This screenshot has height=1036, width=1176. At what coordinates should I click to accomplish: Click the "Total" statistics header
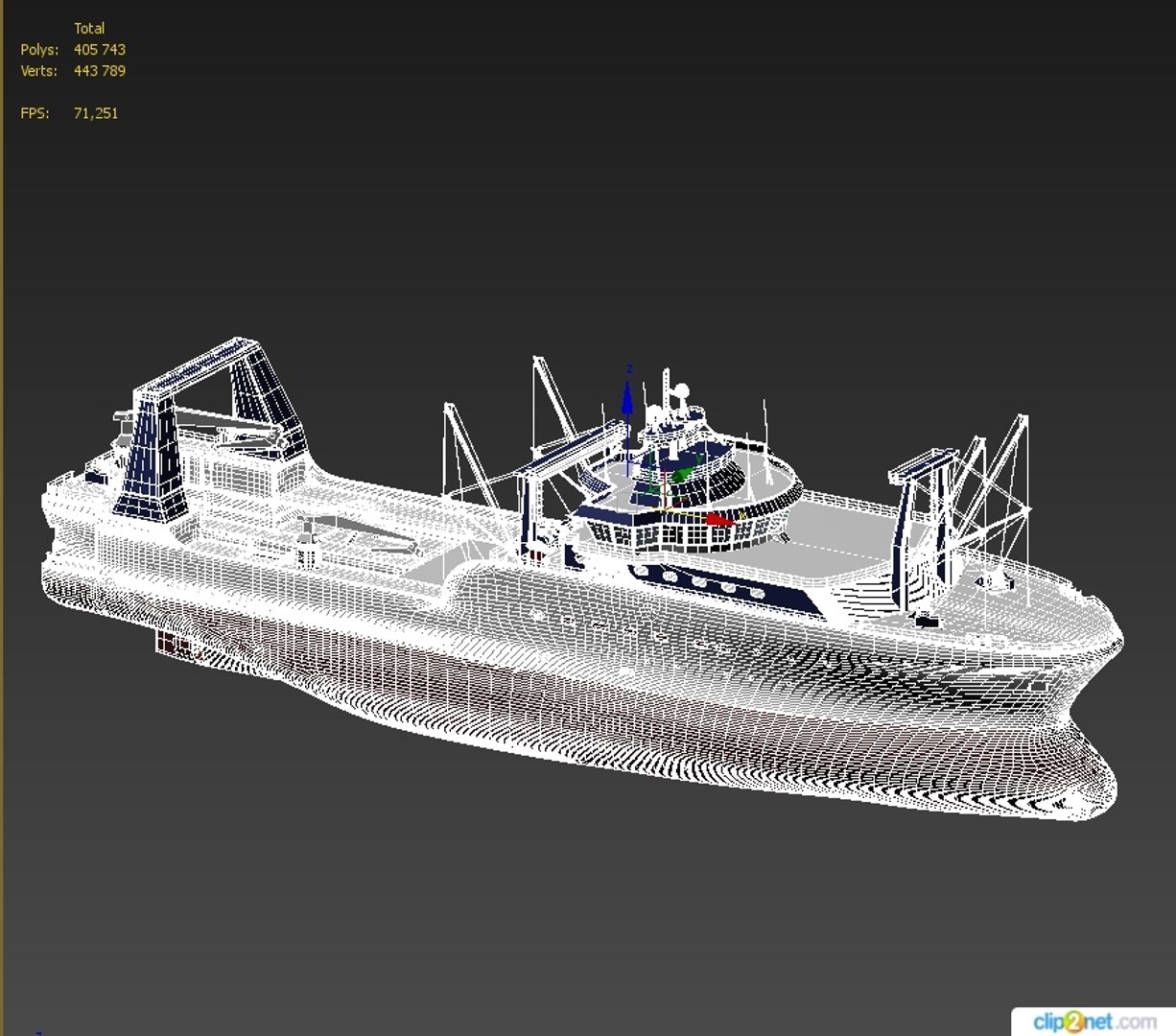[x=89, y=29]
